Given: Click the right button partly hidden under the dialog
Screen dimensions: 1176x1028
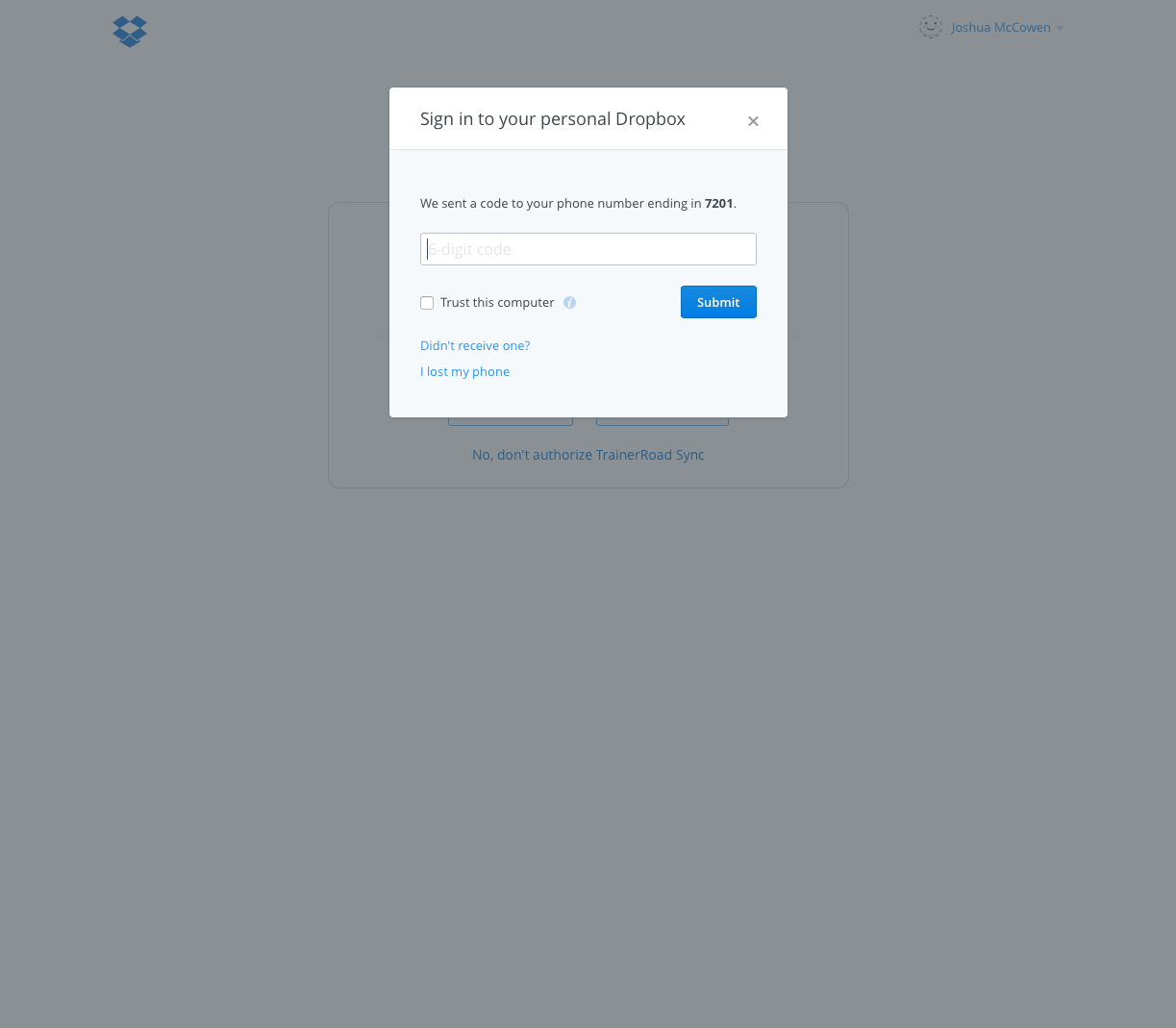Looking at the screenshot, I should pos(663,421).
